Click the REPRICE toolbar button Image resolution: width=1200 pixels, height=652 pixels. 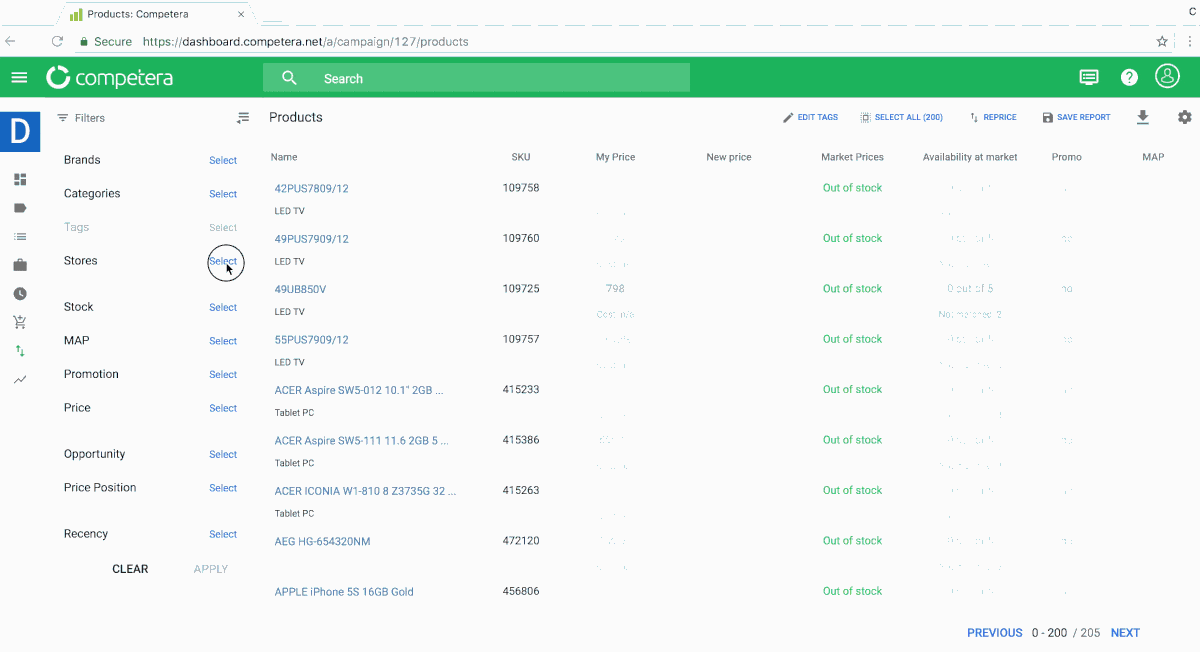993,117
